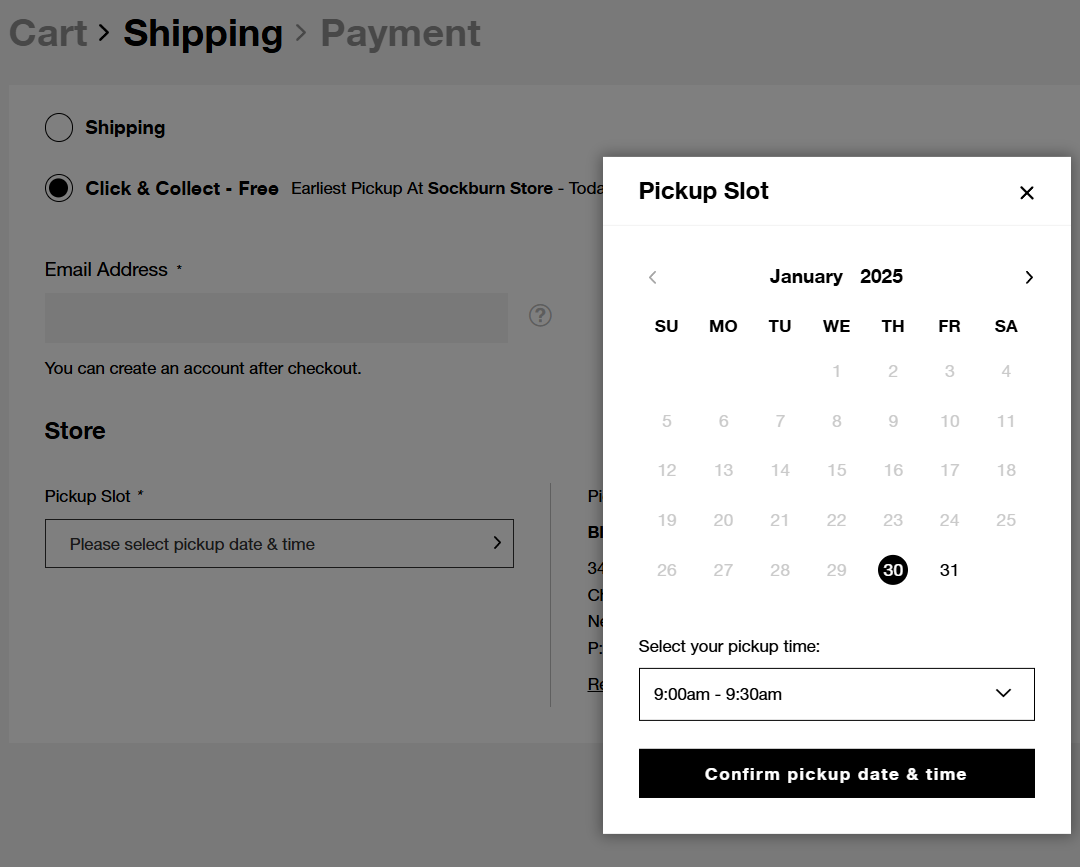The width and height of the screenshot is (1080, 867).
Task: Select the Shipping radio option
Action: 59,128
